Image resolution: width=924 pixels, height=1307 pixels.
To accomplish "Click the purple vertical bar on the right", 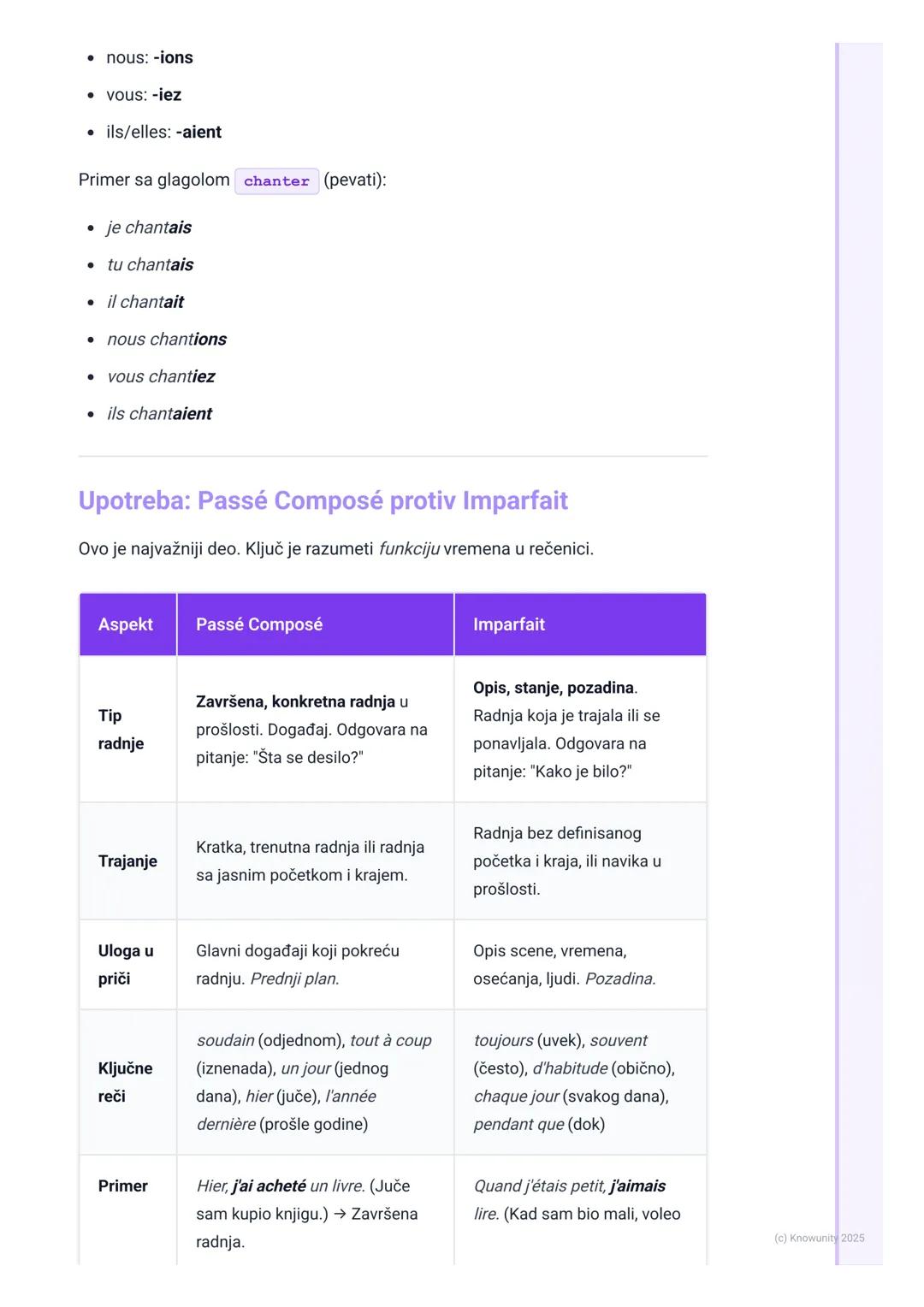I will [838, 650].
